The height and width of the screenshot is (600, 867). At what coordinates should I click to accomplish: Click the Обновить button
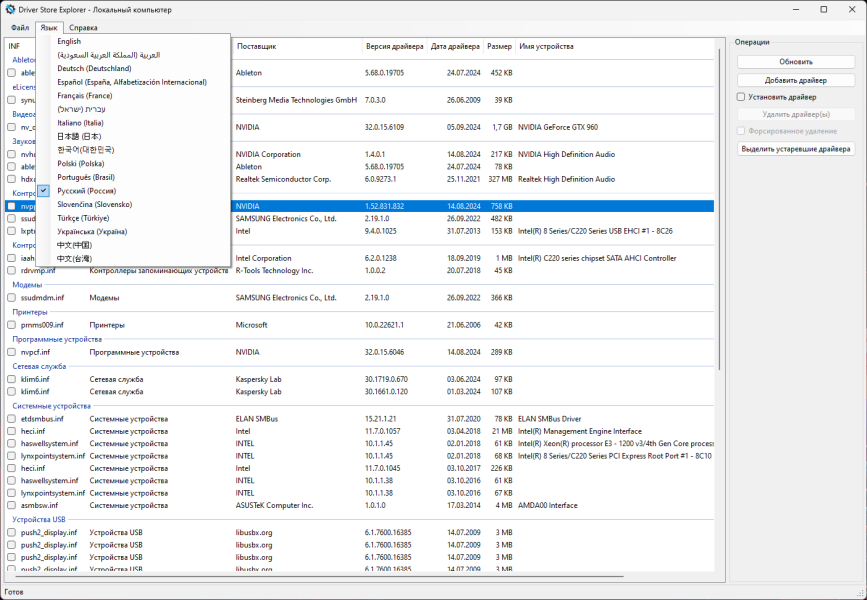coord(796,62)
